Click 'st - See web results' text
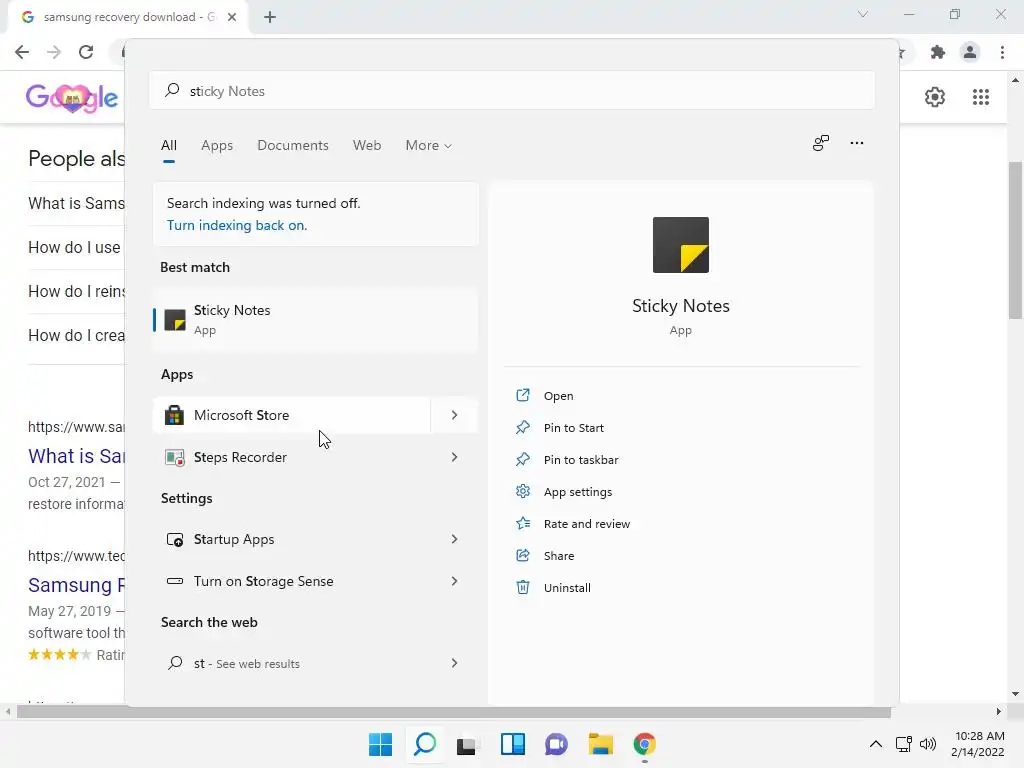Image resolution: width=1024 pixels, height=768 pixels. point(247,664)
